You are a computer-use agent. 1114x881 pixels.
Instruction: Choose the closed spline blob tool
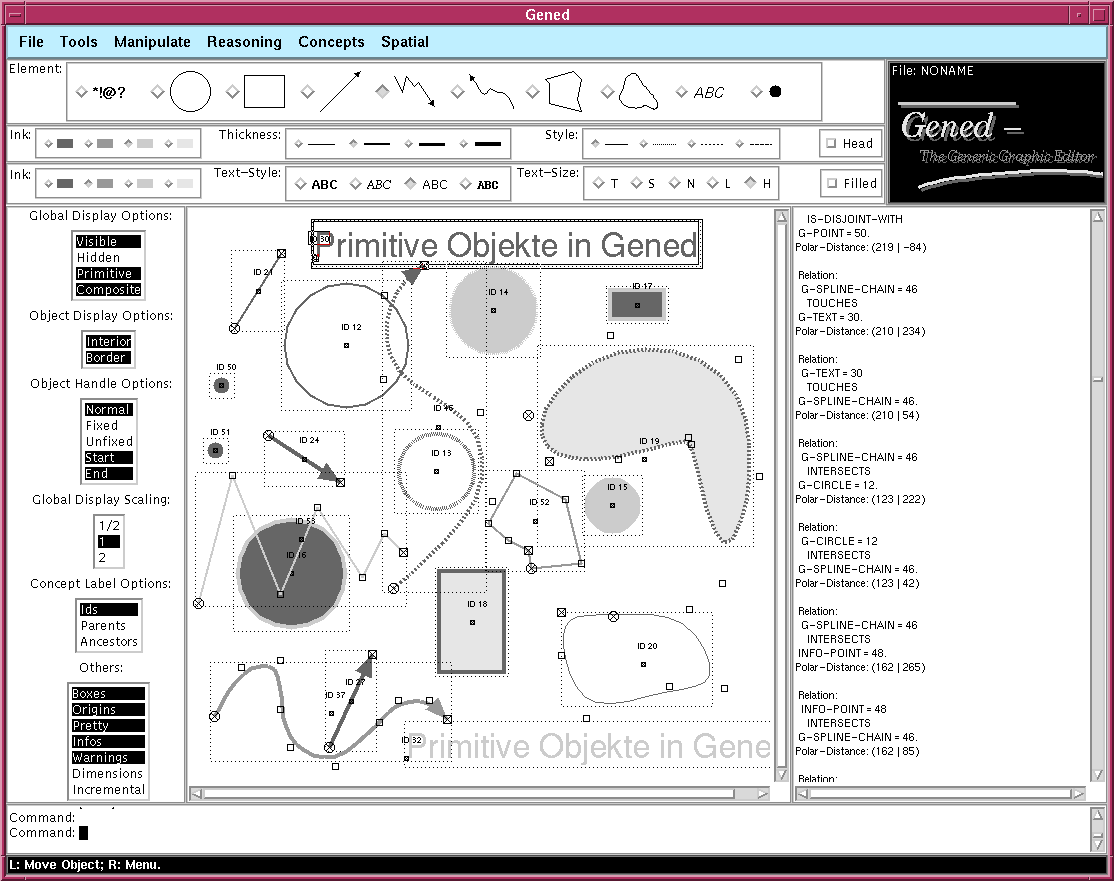tap(630, 92)
